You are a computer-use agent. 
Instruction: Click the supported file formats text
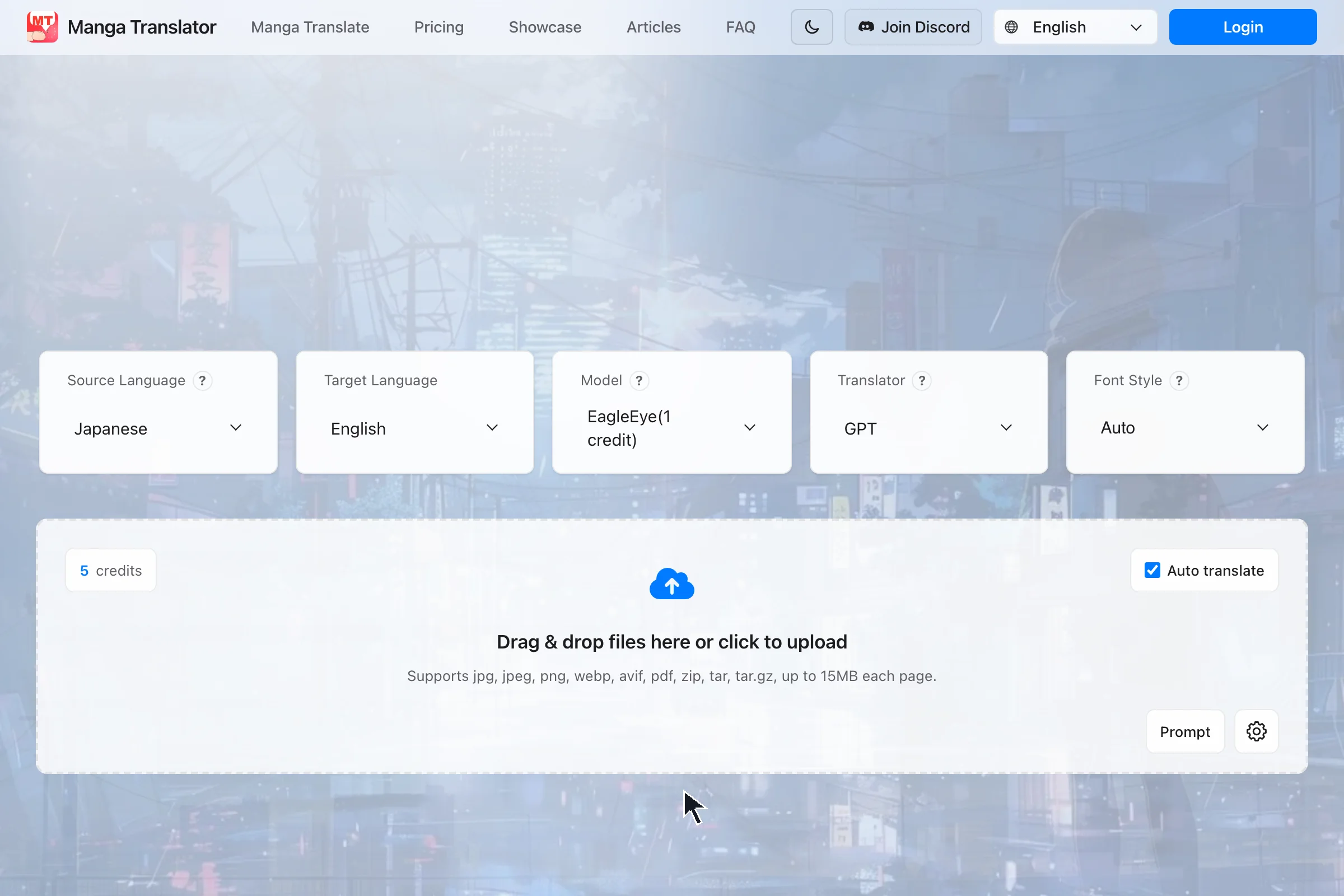pos(672,676)
